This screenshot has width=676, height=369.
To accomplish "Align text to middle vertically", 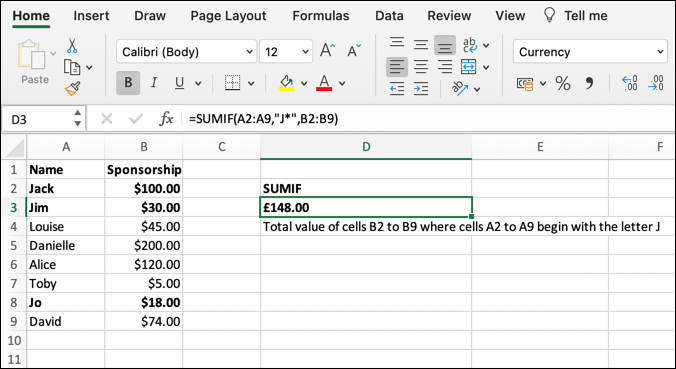I will (421, 45).
